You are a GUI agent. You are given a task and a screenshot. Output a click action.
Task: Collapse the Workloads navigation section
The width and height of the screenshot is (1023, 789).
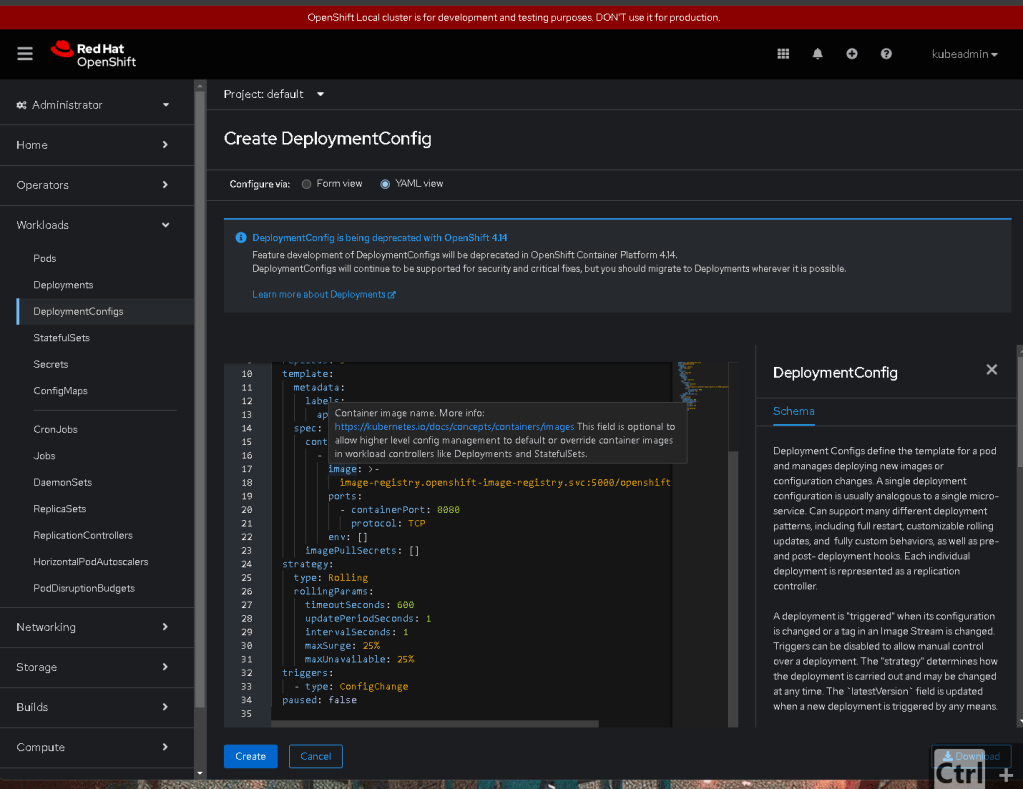pos(97,225)
